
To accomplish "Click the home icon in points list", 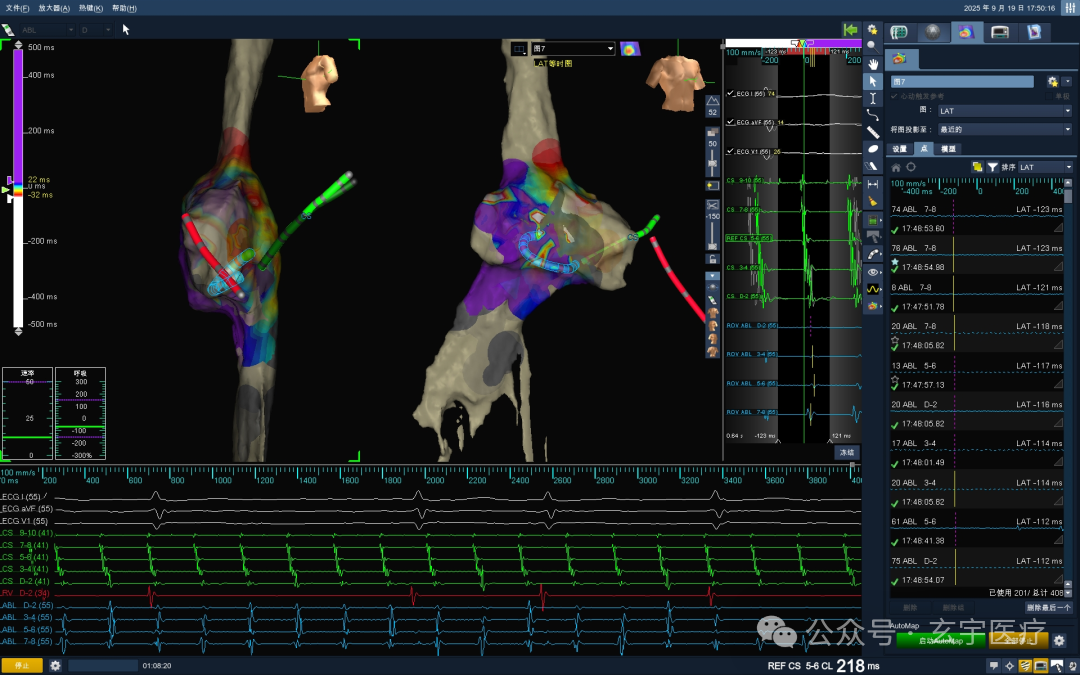I will (x=896, y=167).
